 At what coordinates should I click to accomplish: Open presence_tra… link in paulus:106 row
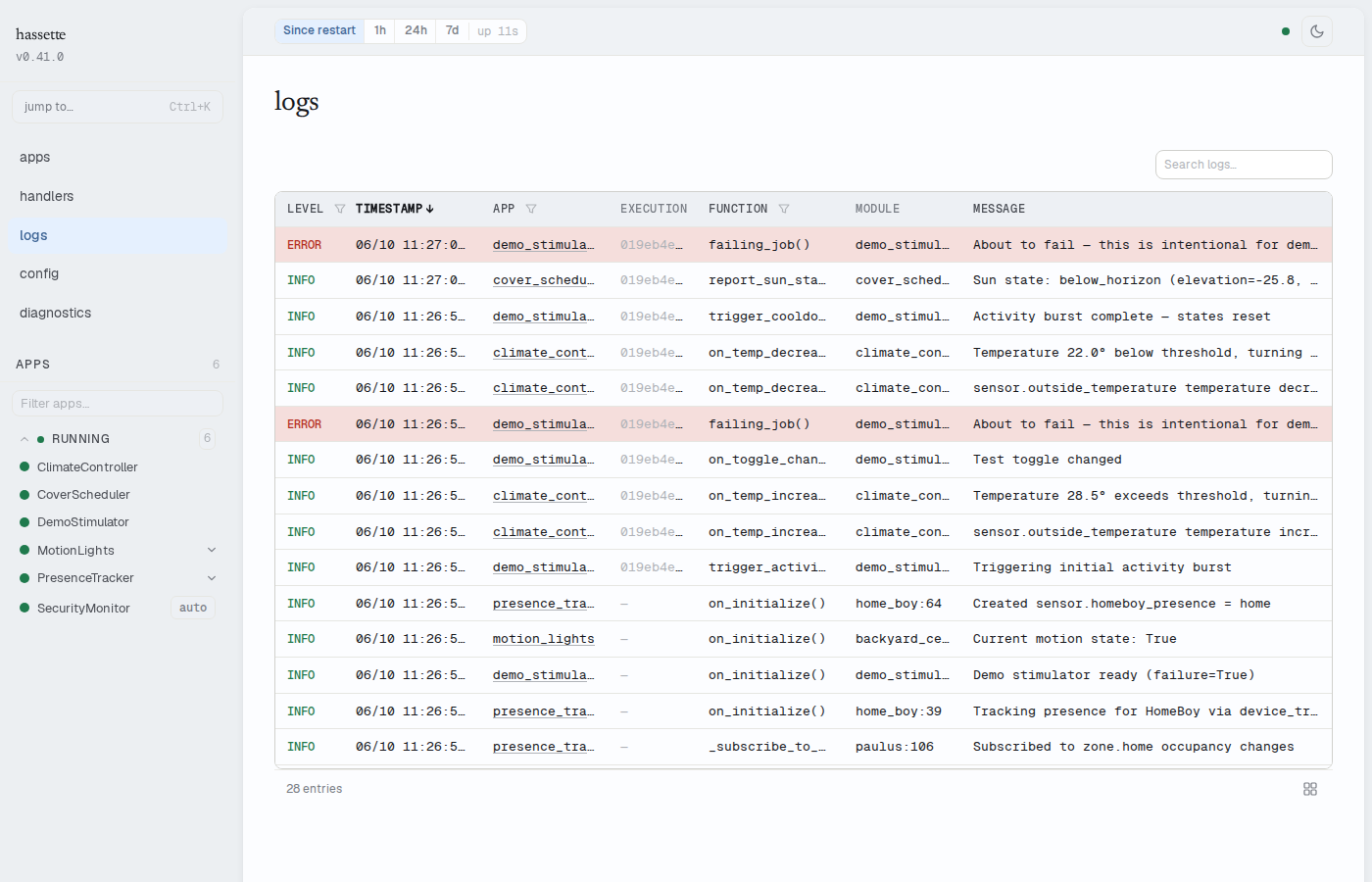pyautogui.click(x=544, y=747)
